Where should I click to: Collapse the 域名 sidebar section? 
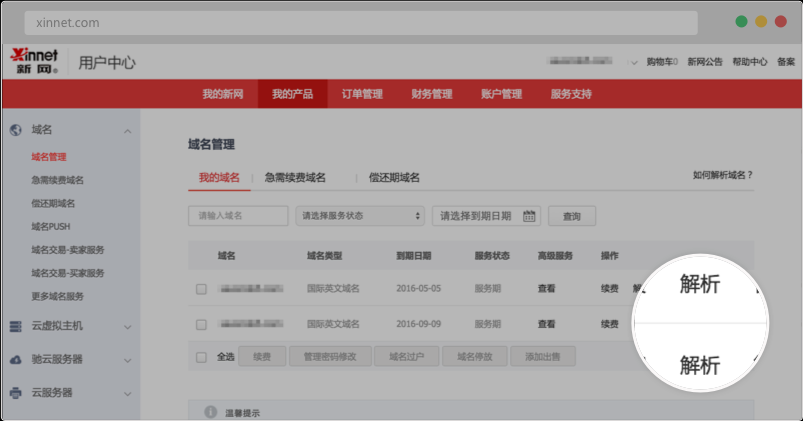[x=127, y=131]
